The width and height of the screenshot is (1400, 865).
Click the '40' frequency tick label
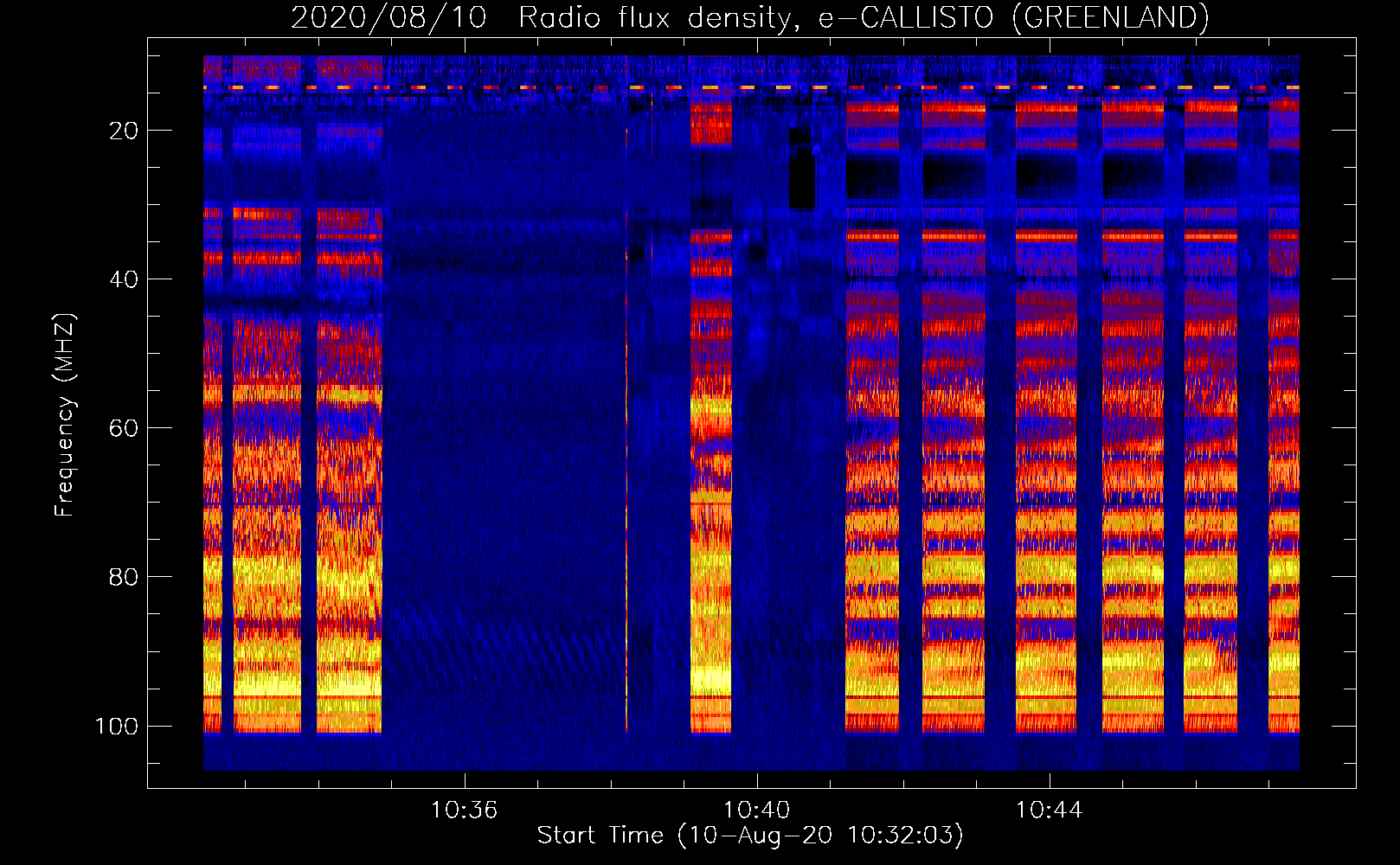tap(124, 279)
